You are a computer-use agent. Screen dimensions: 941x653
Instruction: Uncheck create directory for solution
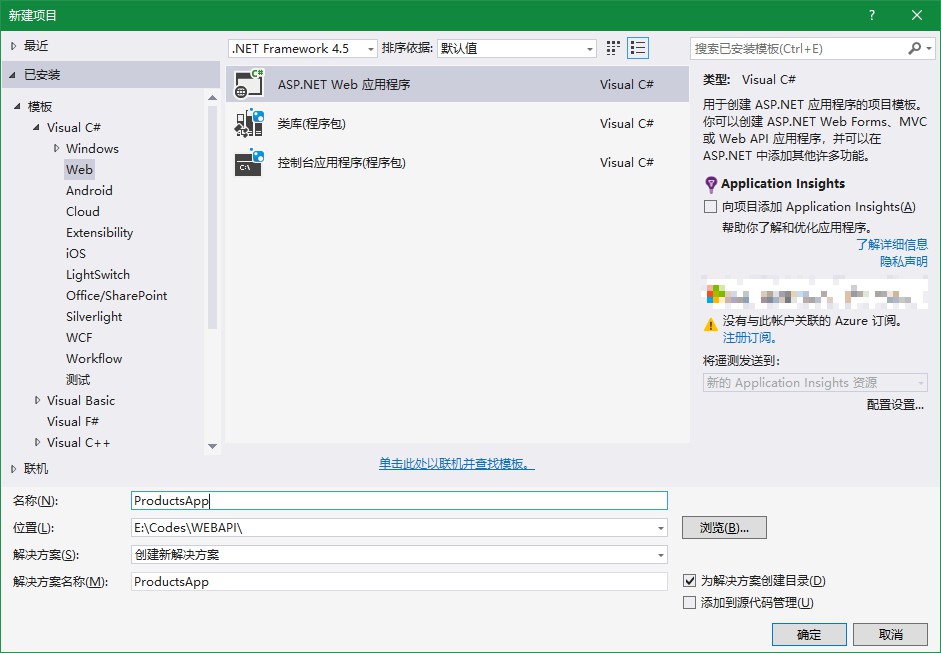click(x=689, y=581)
